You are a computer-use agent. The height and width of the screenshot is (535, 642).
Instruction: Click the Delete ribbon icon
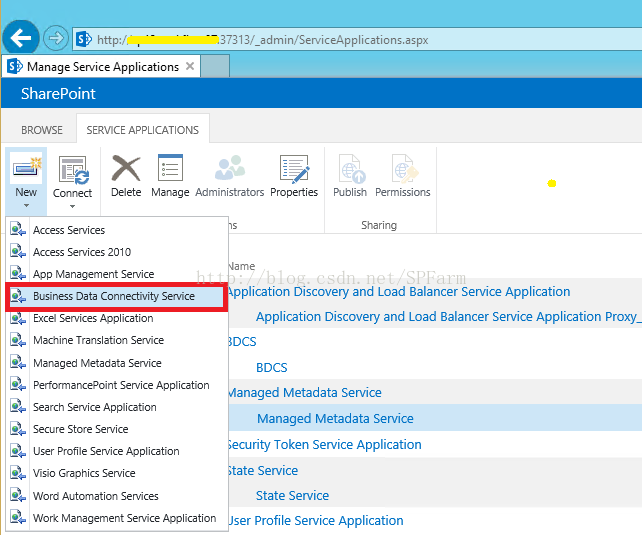point(126,168)
